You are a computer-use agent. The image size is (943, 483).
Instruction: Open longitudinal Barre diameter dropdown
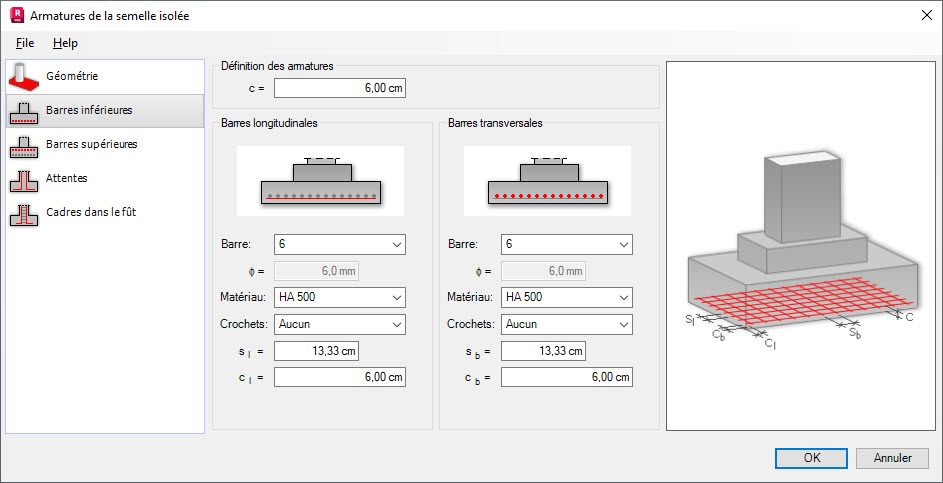340,244
